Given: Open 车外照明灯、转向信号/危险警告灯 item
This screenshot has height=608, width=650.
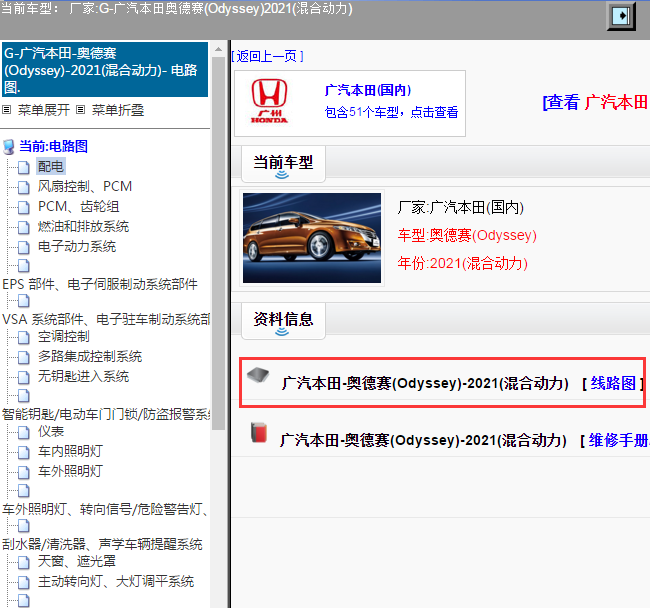Looking at the screenshot, I should (x=105, y=509).
